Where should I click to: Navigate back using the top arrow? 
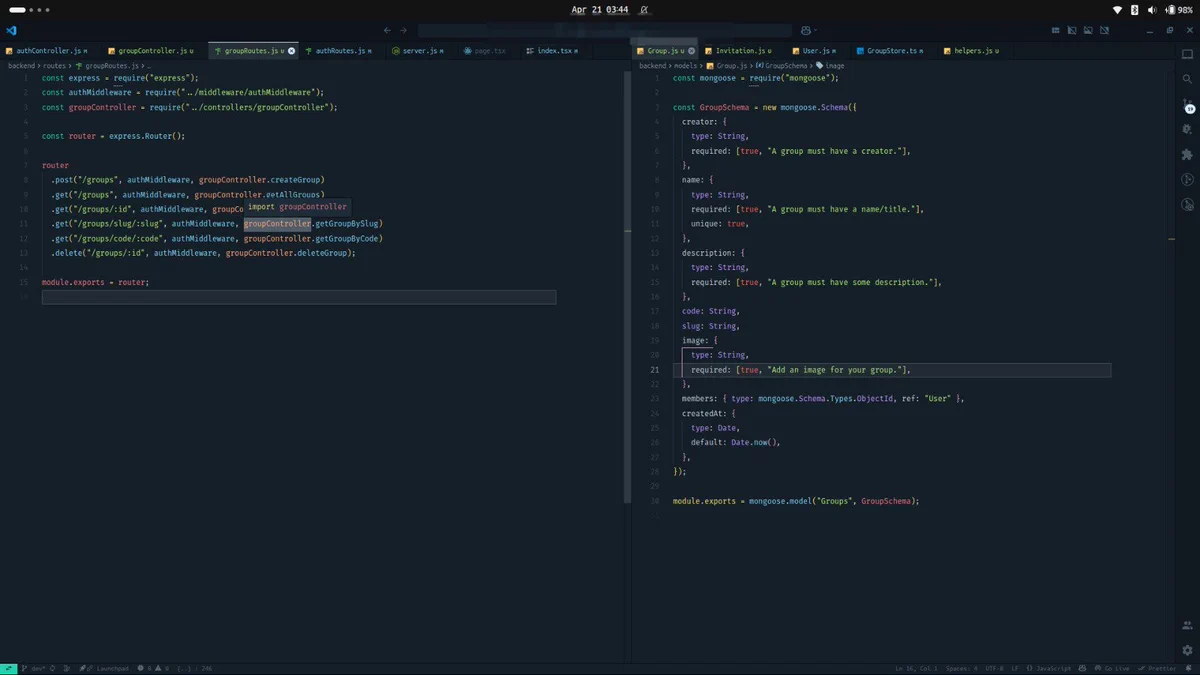pyautogui.click(x=387, y=30)
